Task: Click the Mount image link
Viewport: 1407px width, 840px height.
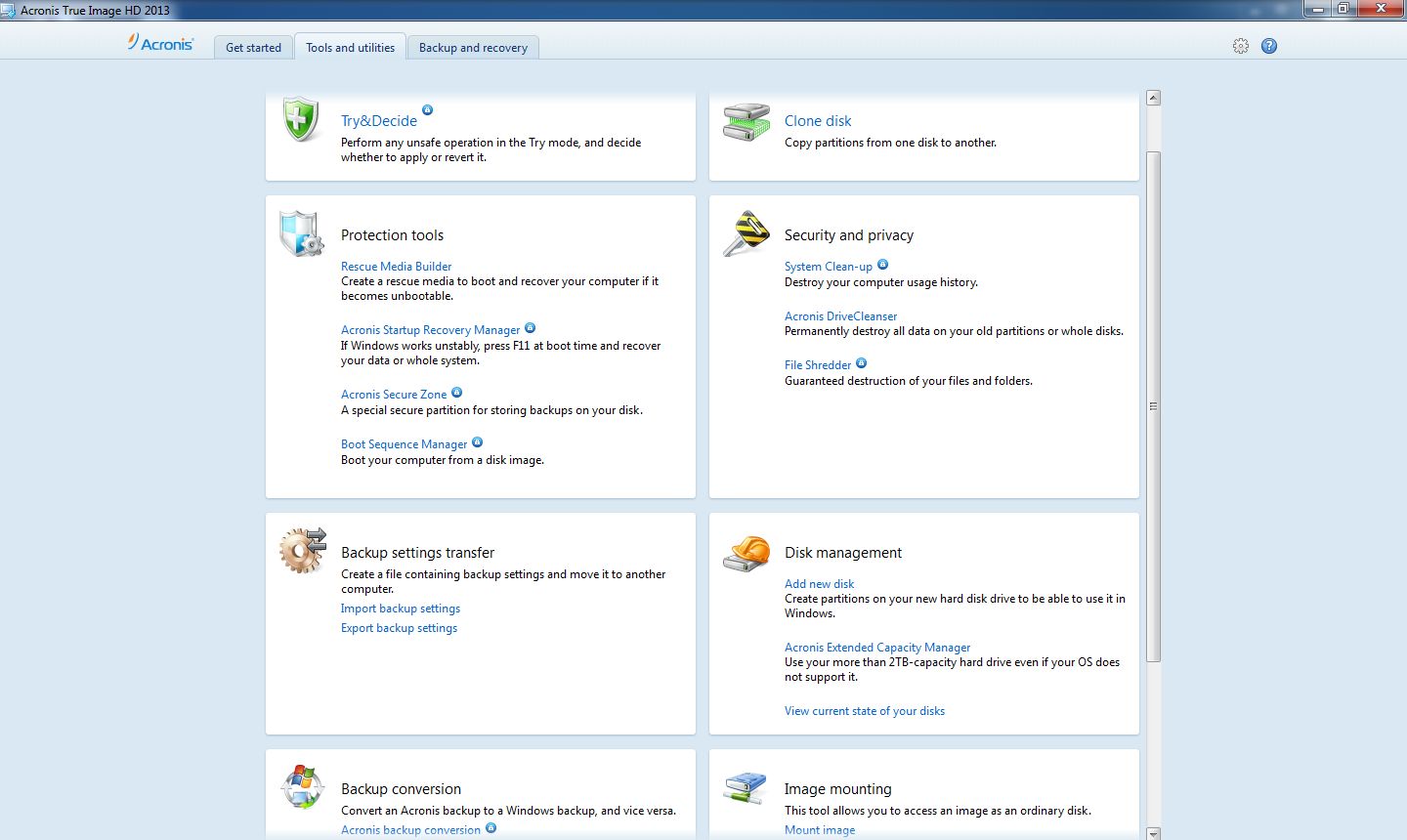Action: click(820, 830)
